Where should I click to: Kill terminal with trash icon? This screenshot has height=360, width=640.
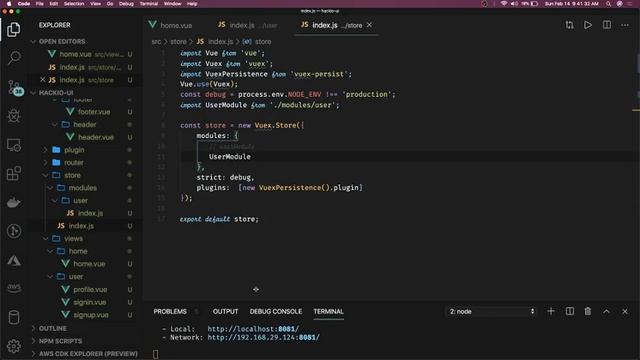588,311
